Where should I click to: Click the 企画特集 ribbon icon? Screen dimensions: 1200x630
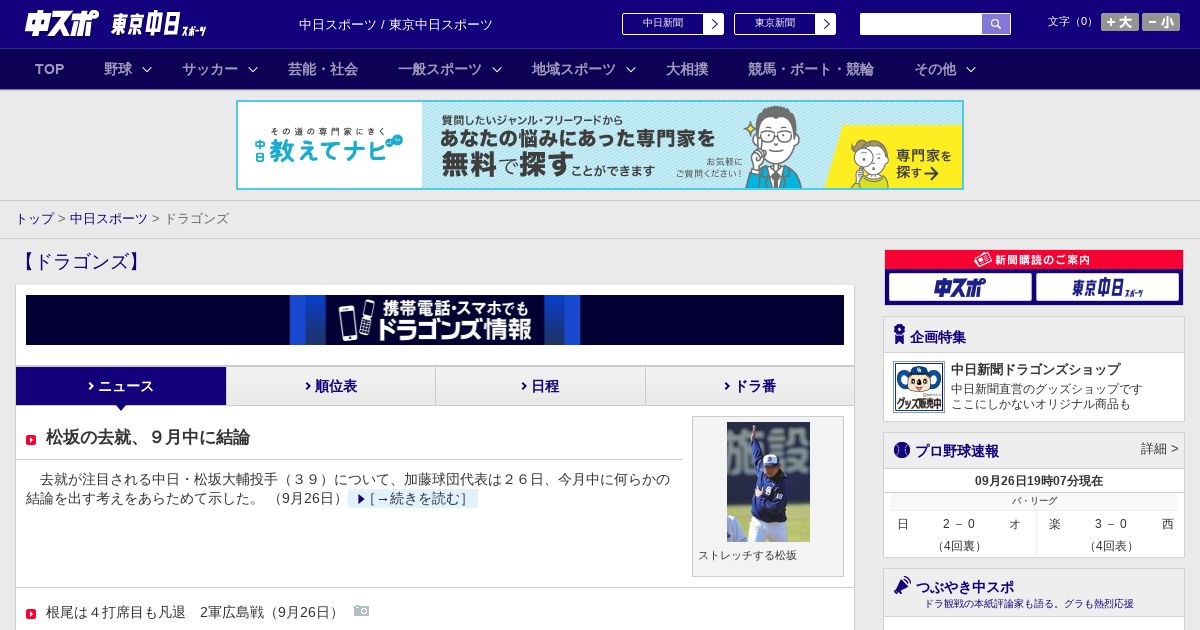click(899, 335)
